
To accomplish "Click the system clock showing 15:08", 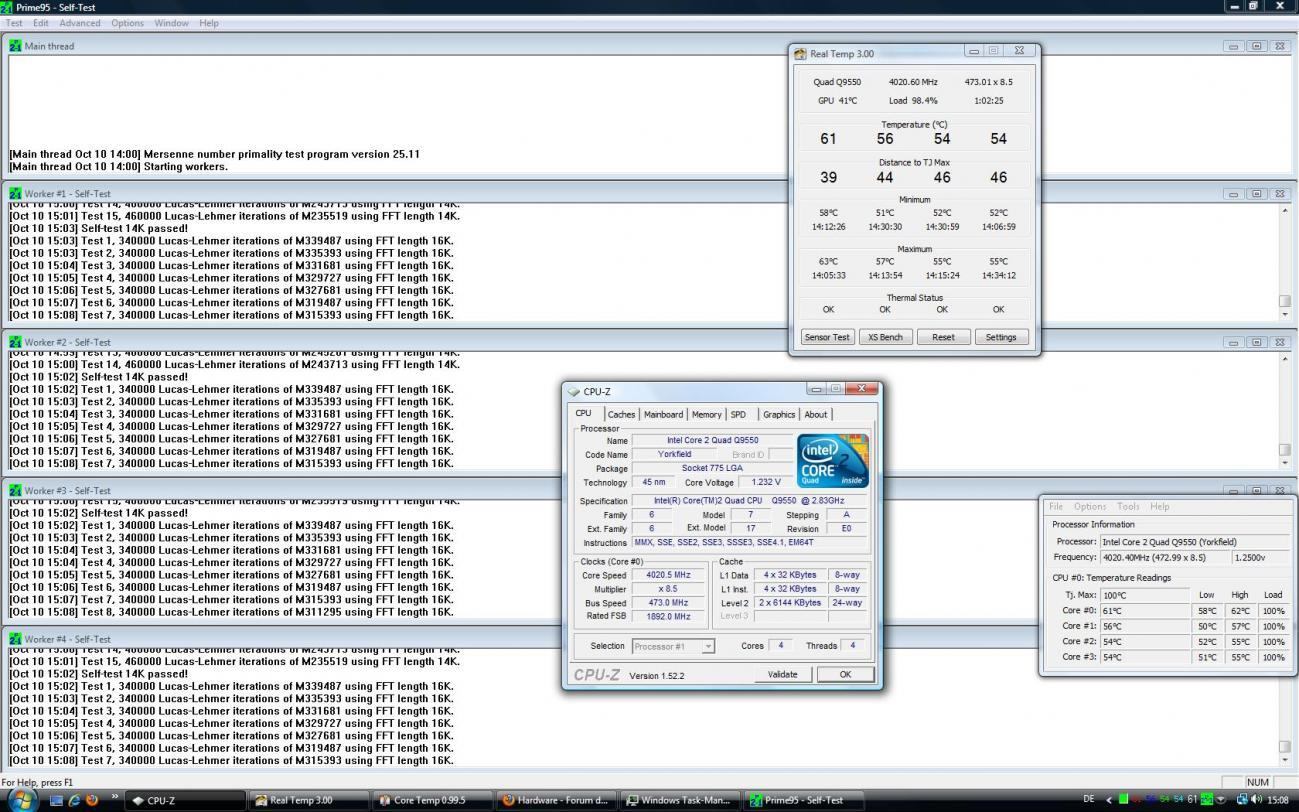I will [1277, 800].
